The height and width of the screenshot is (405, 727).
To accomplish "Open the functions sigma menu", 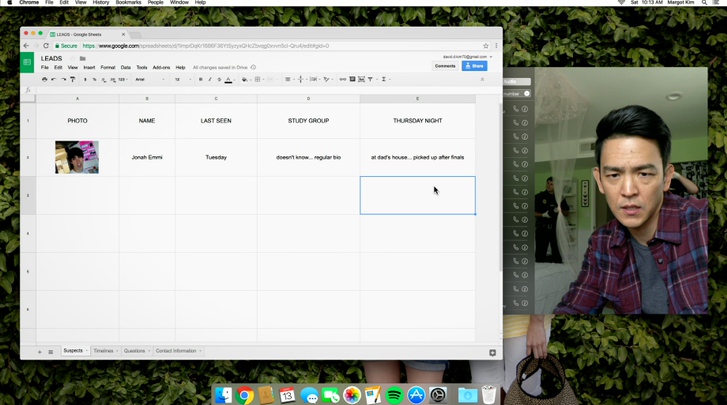I will pos(384,79).
